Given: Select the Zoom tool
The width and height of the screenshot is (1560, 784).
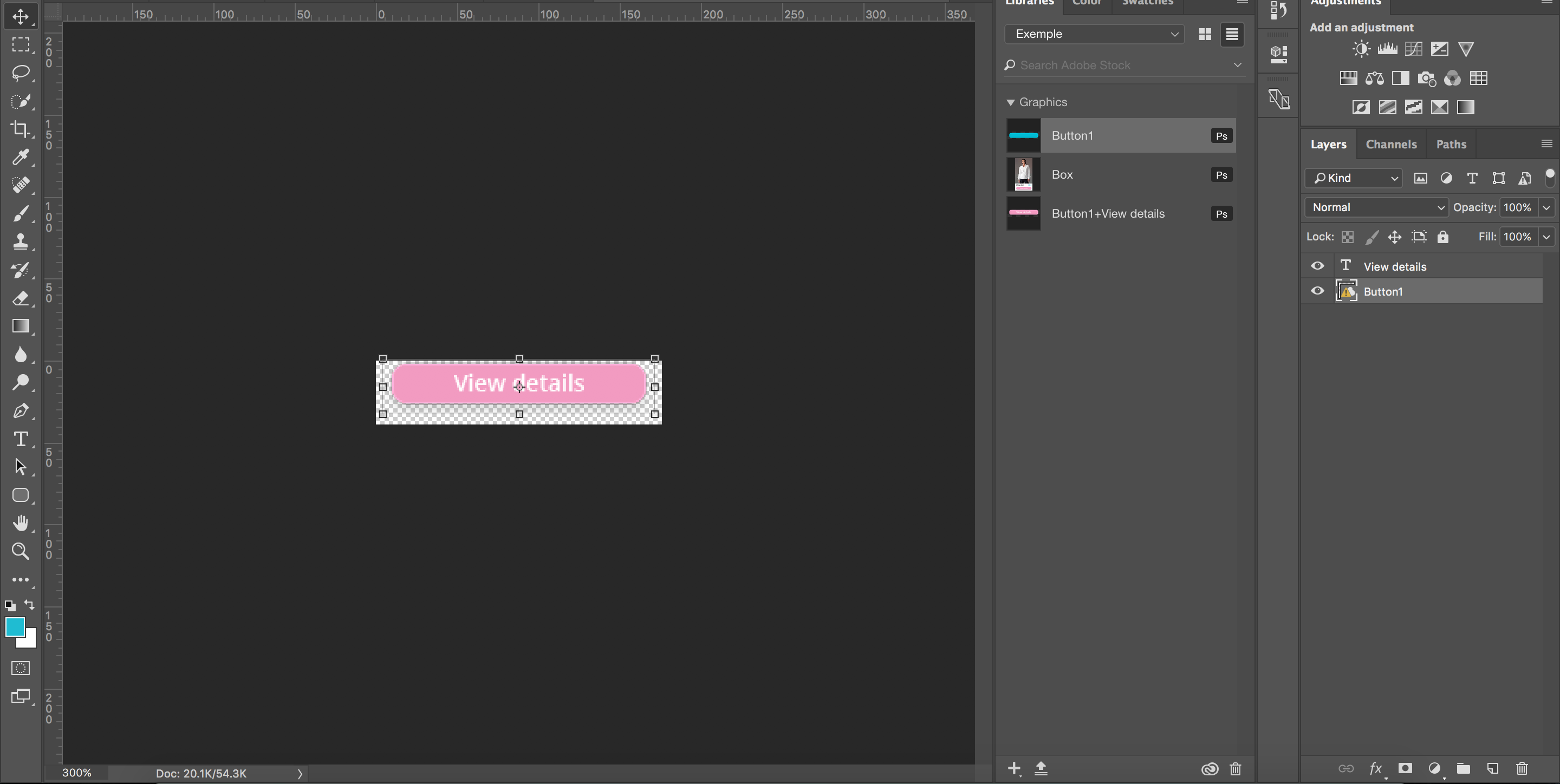Looking at the screenshot, I should [19, 551].
